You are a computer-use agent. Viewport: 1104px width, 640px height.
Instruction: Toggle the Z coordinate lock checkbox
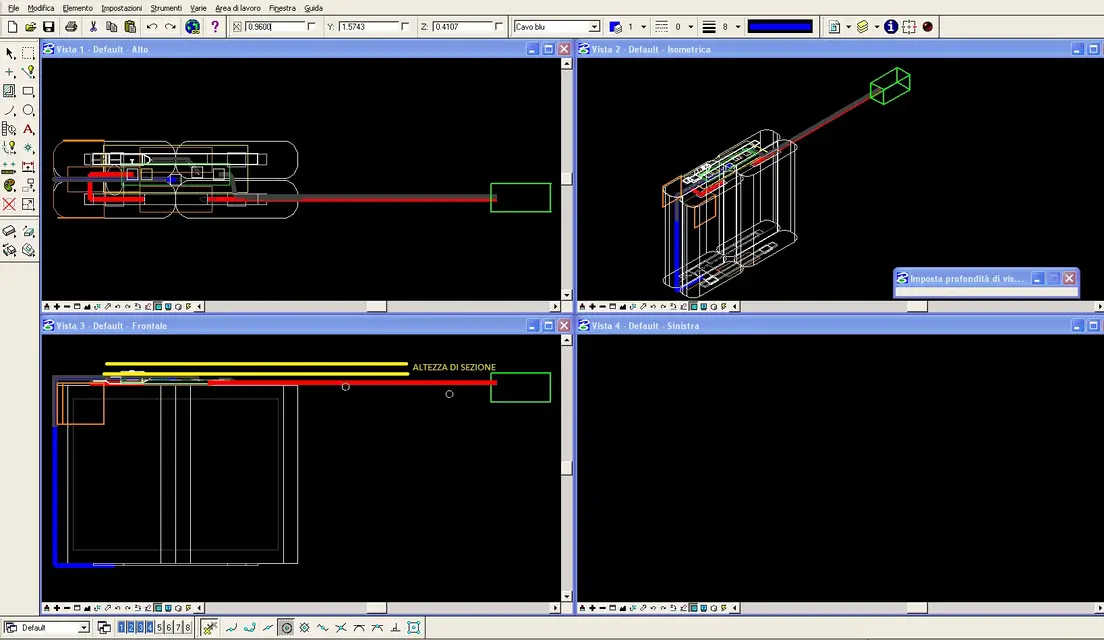499,27
